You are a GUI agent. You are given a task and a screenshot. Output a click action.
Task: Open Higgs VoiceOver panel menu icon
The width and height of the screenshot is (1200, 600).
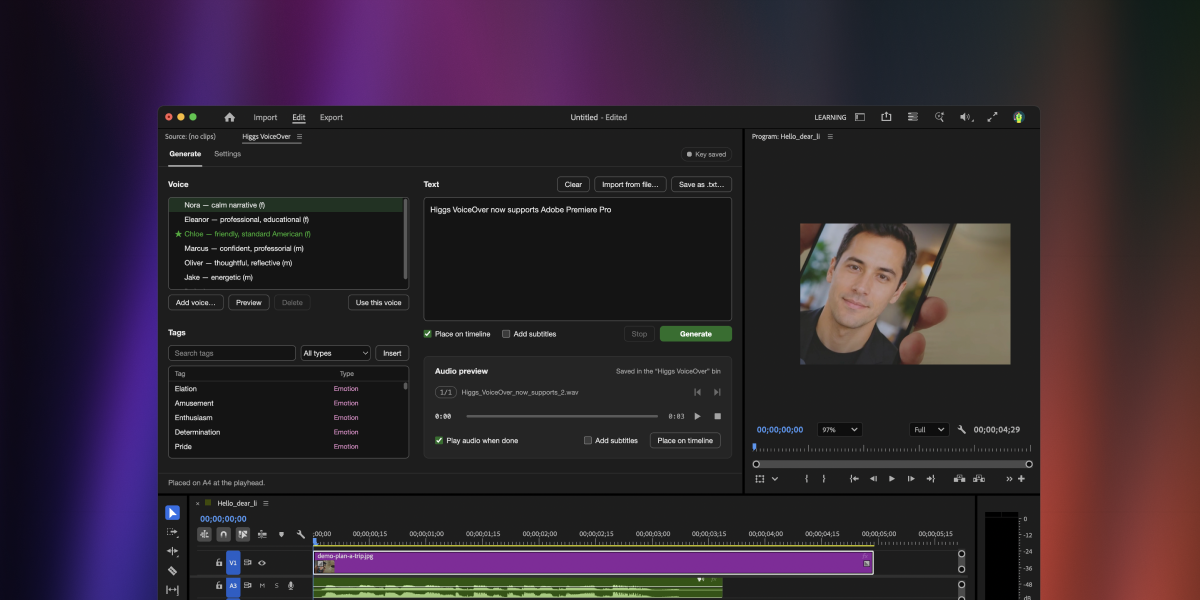click(x=299, y=136)
